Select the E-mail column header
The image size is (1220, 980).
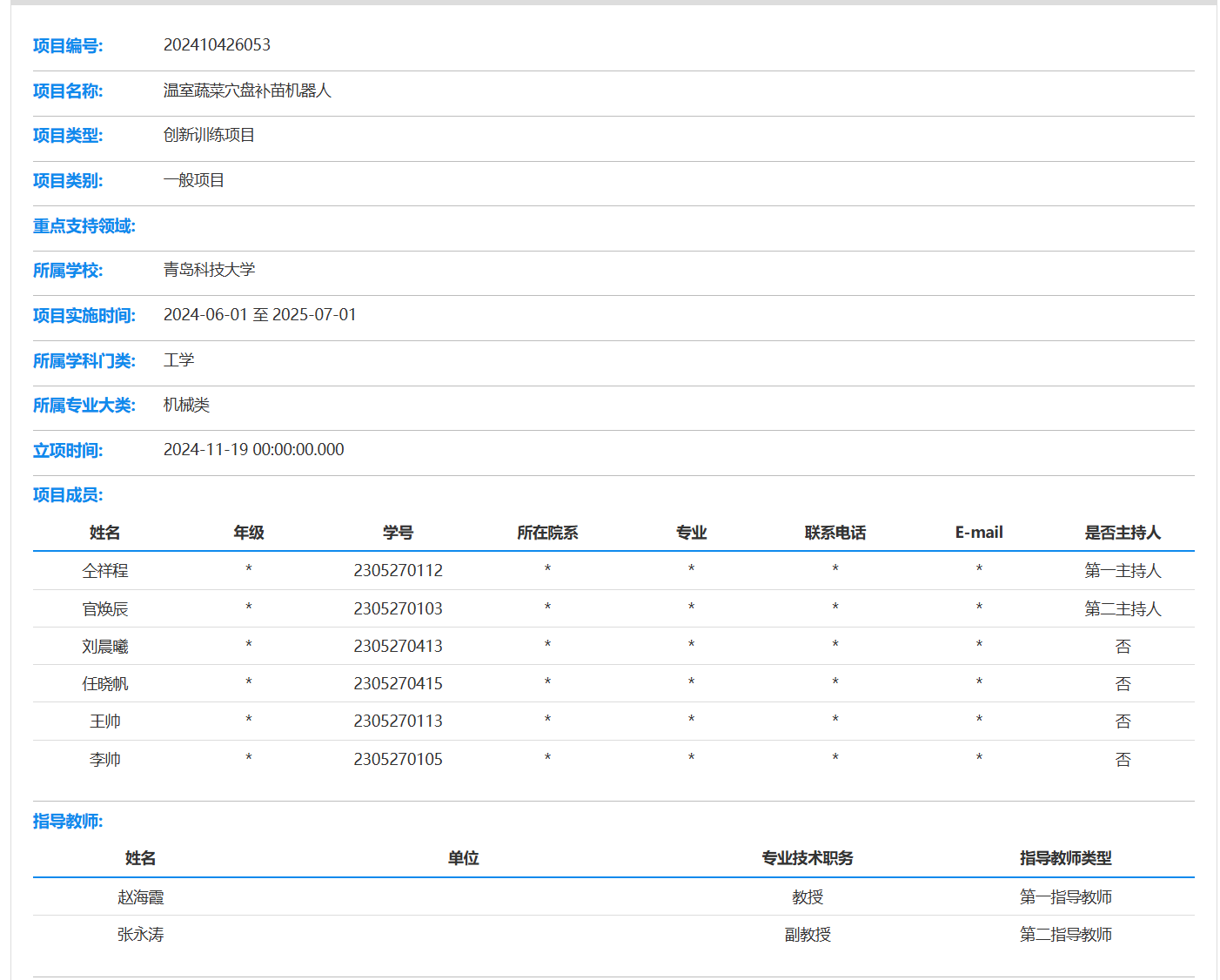pos(978,533)
